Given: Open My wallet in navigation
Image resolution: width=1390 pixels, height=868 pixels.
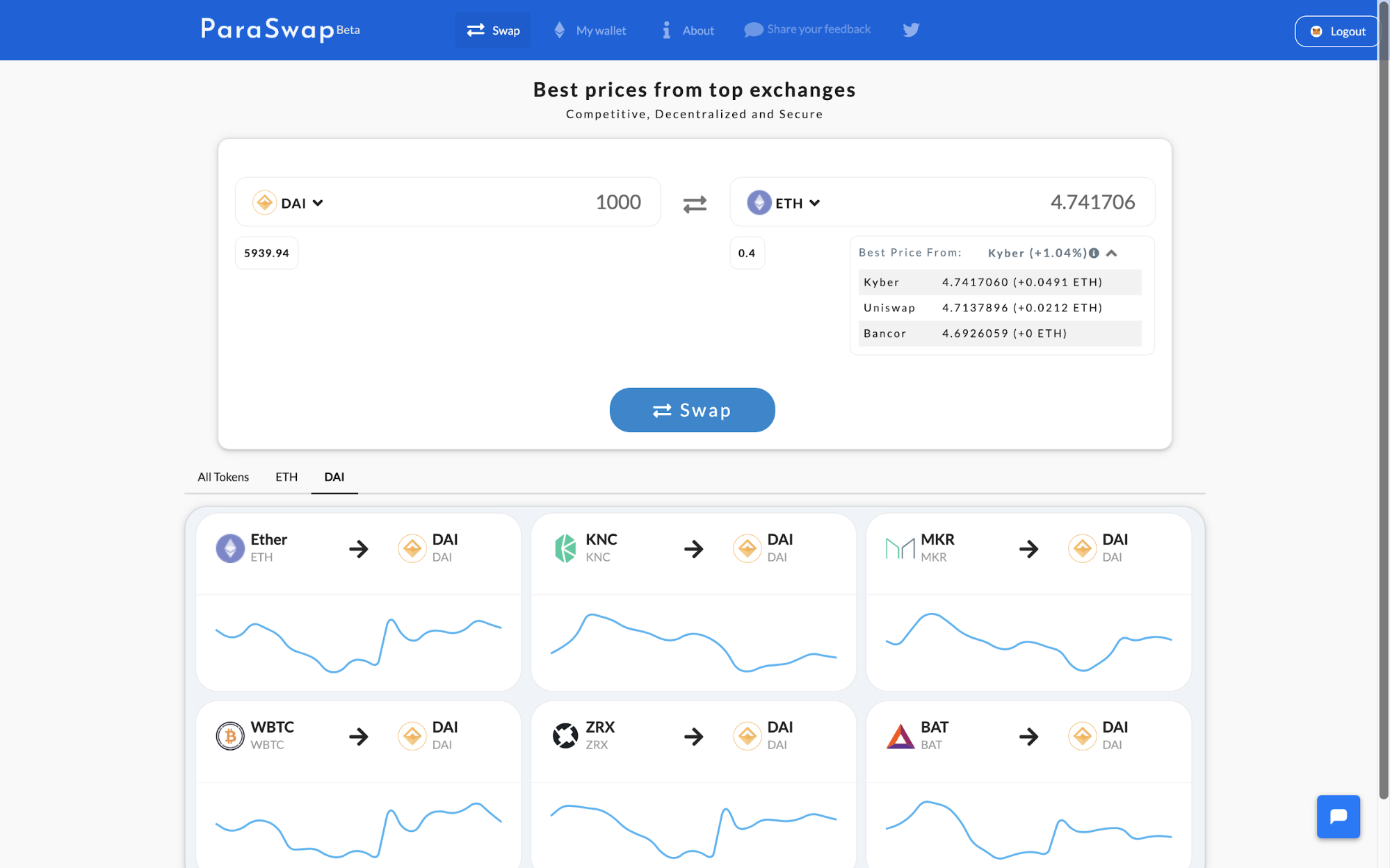Looking at the screenshot, I should click(x=590, y=31).
